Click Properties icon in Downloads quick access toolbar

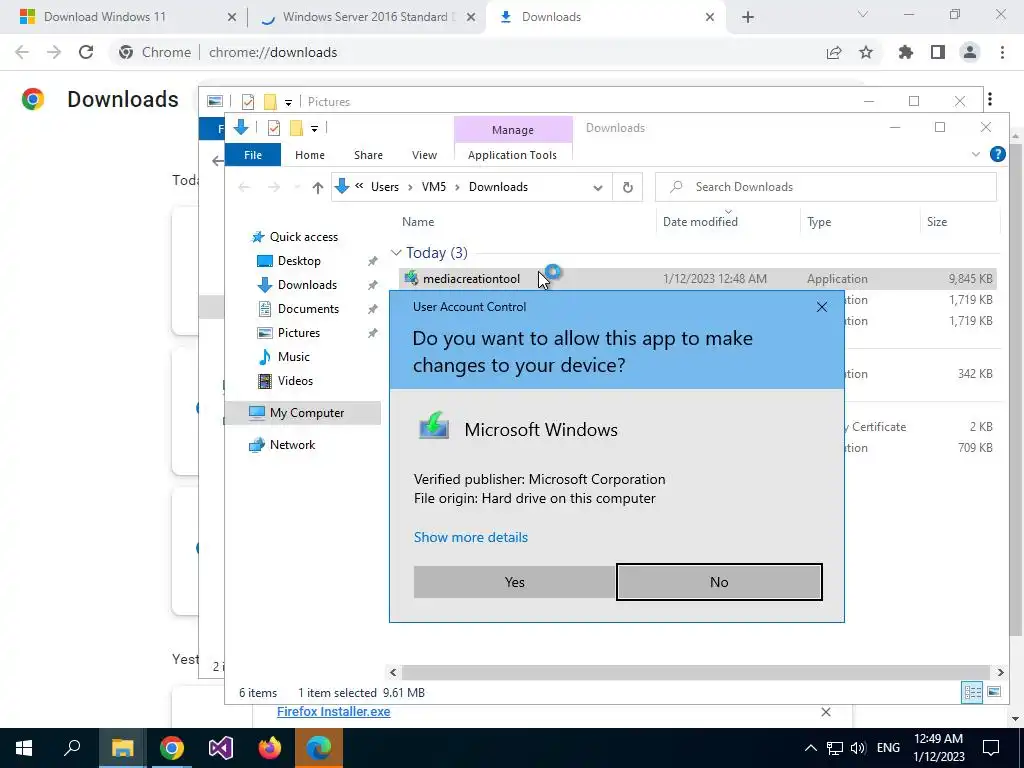274,128
